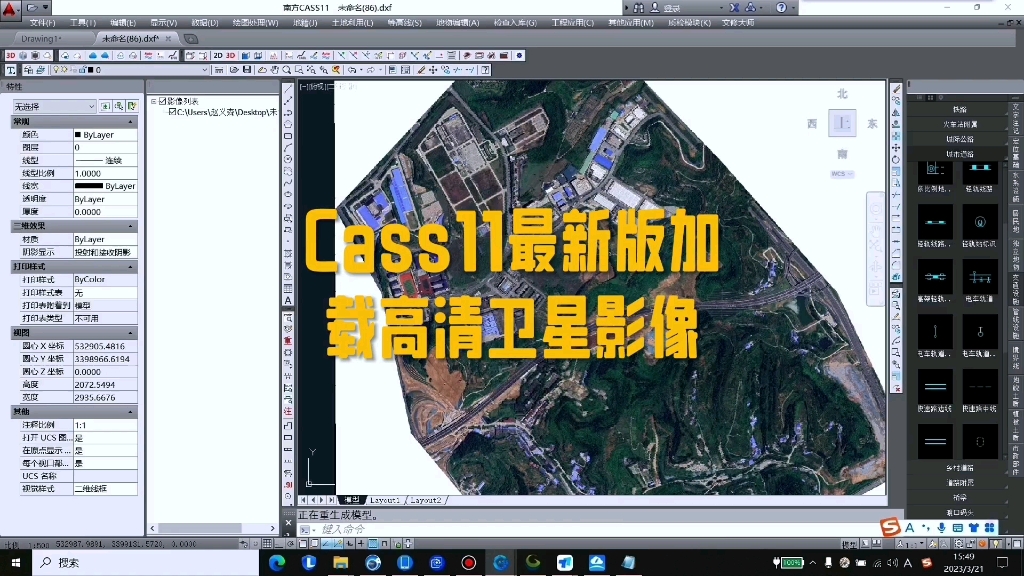Click the red record icon in taskbar

tap(468, 562)
